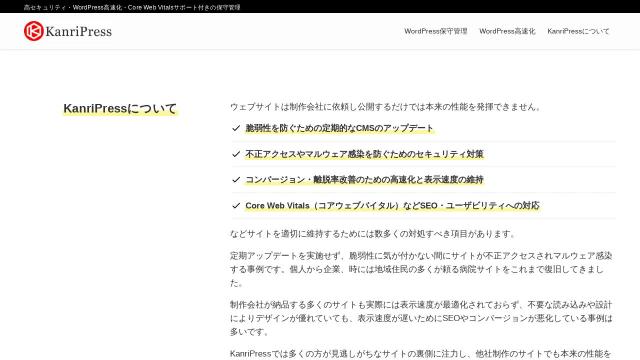This screenshot has width=640, height=360.
Task: Click the KanriPress wordmark in header
Action: [78, 31]
